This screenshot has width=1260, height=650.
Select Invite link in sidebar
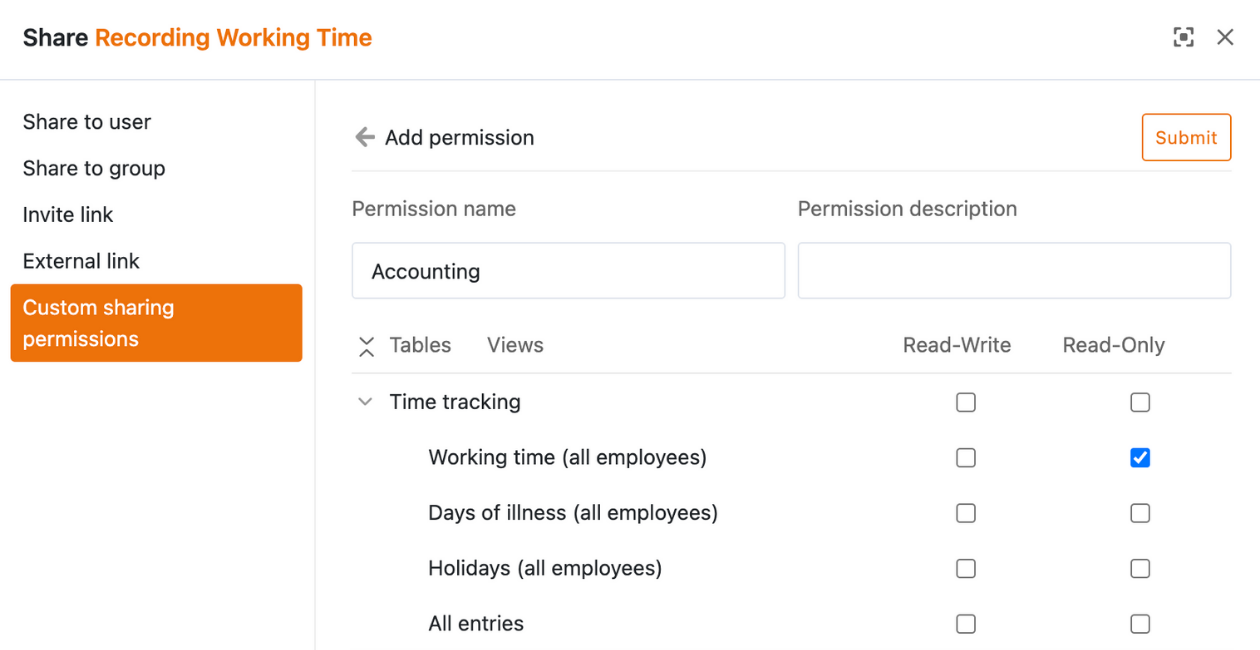click(x=68, y=214)
